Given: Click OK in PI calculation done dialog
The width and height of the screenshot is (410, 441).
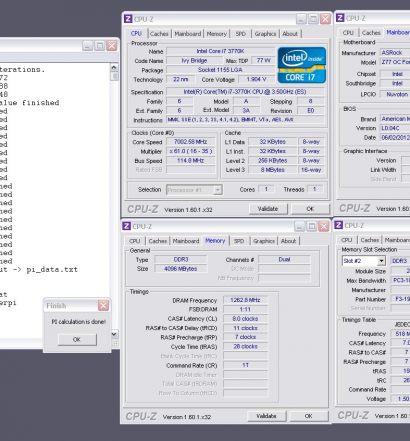Looking at the screenshot, I should tap(77, 339).
